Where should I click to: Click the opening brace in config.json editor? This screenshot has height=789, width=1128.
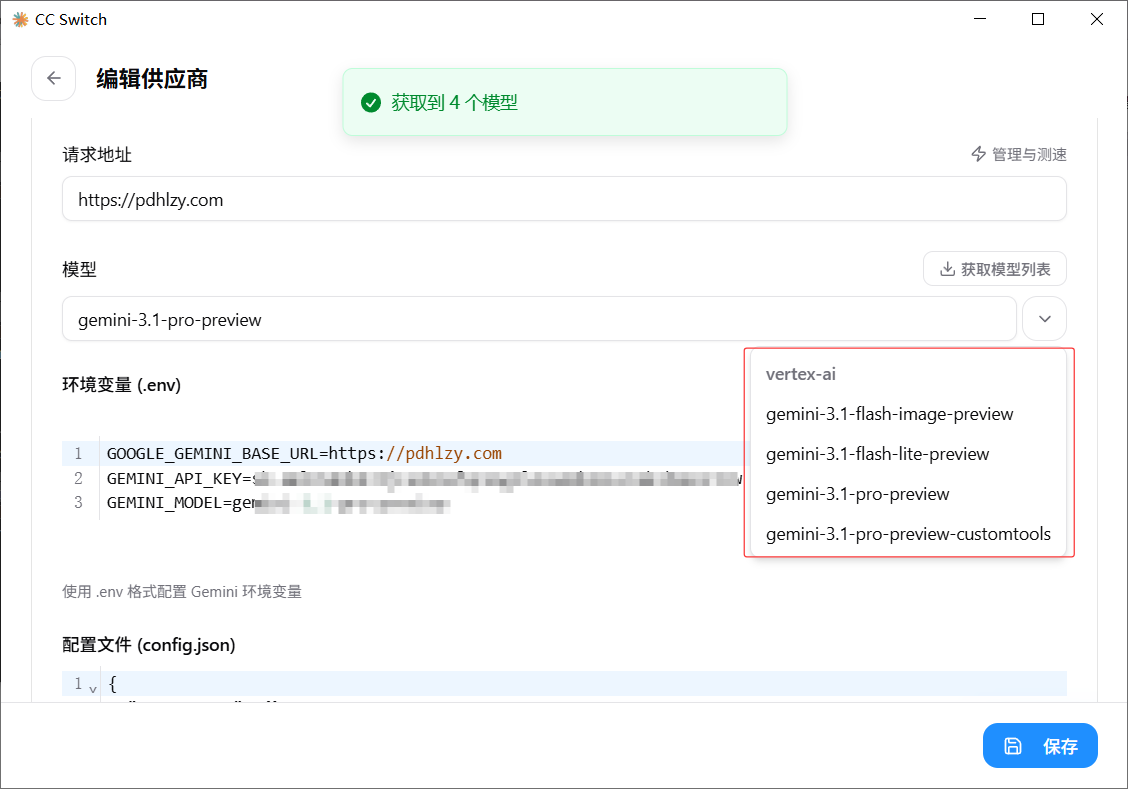point(112,683)
